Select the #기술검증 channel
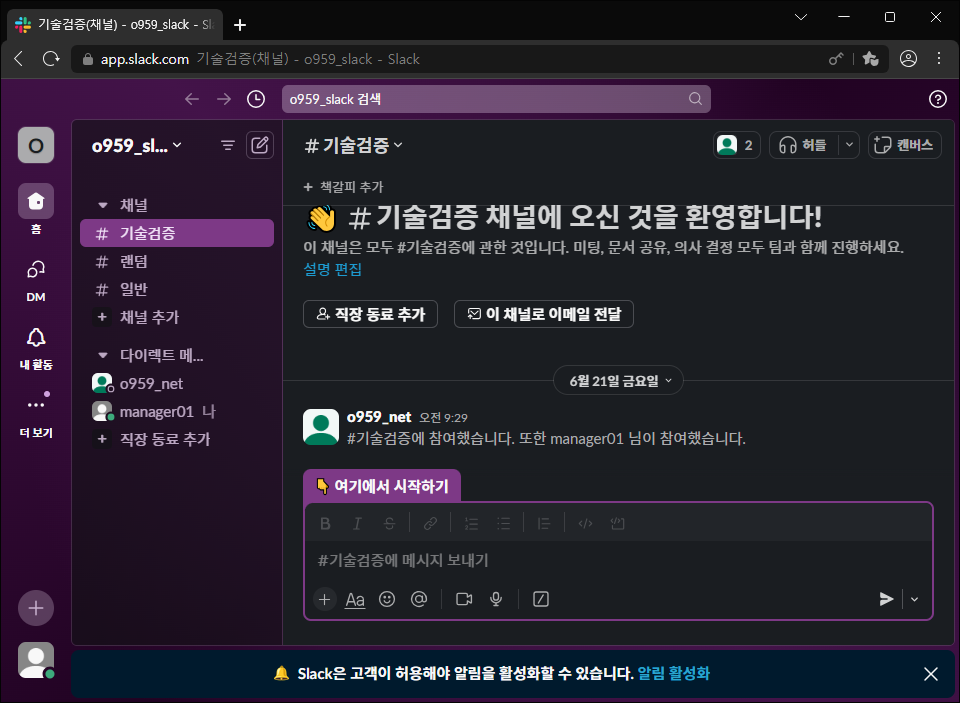This screenshot has width=960, height=703. [x=177, y=233]
